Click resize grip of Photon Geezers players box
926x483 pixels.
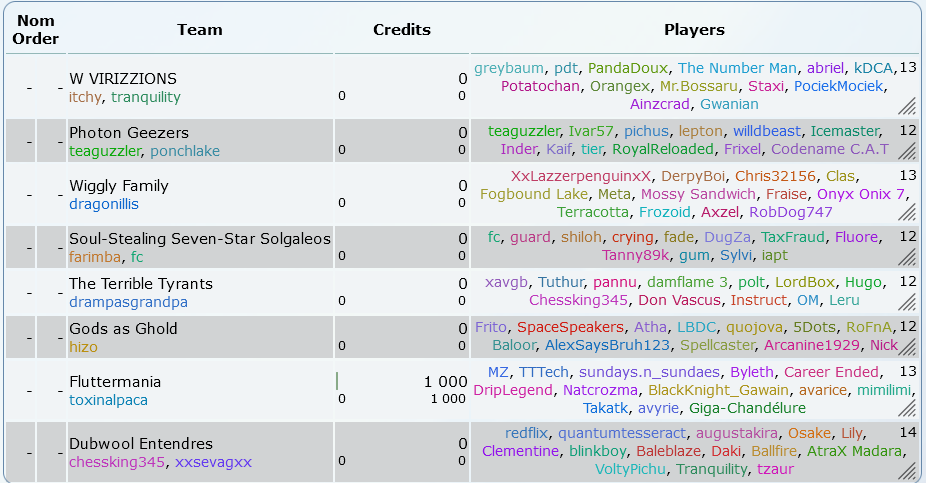(907, 151)
